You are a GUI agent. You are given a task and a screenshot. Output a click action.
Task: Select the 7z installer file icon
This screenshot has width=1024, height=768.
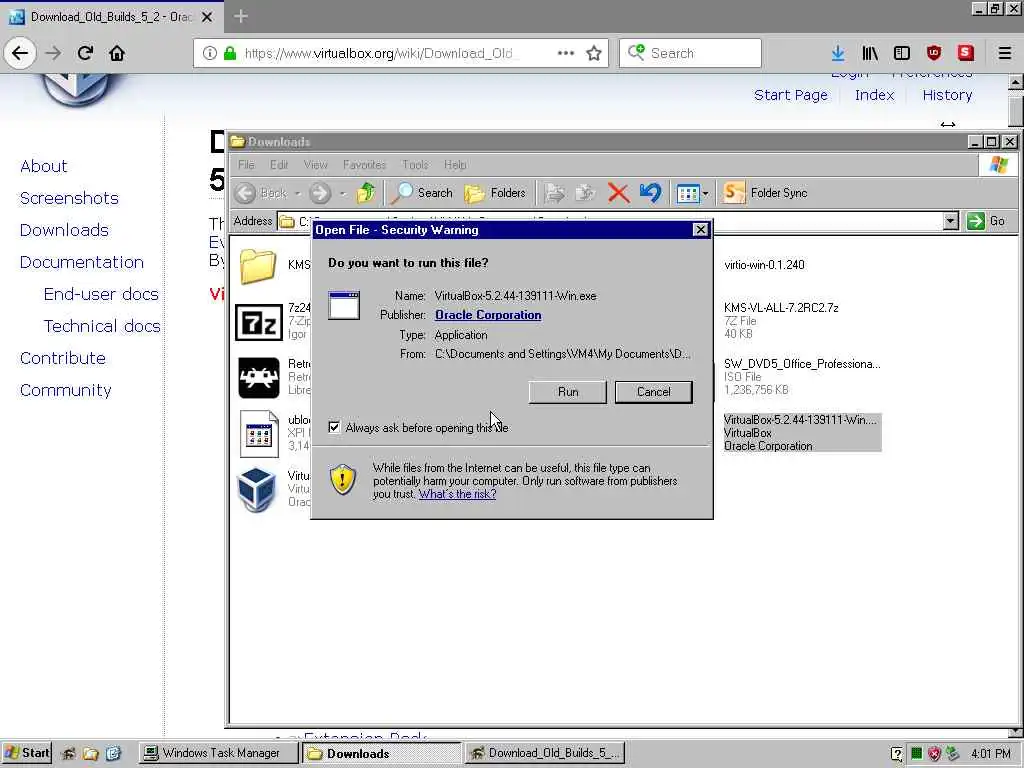click(x=259, y=322)
